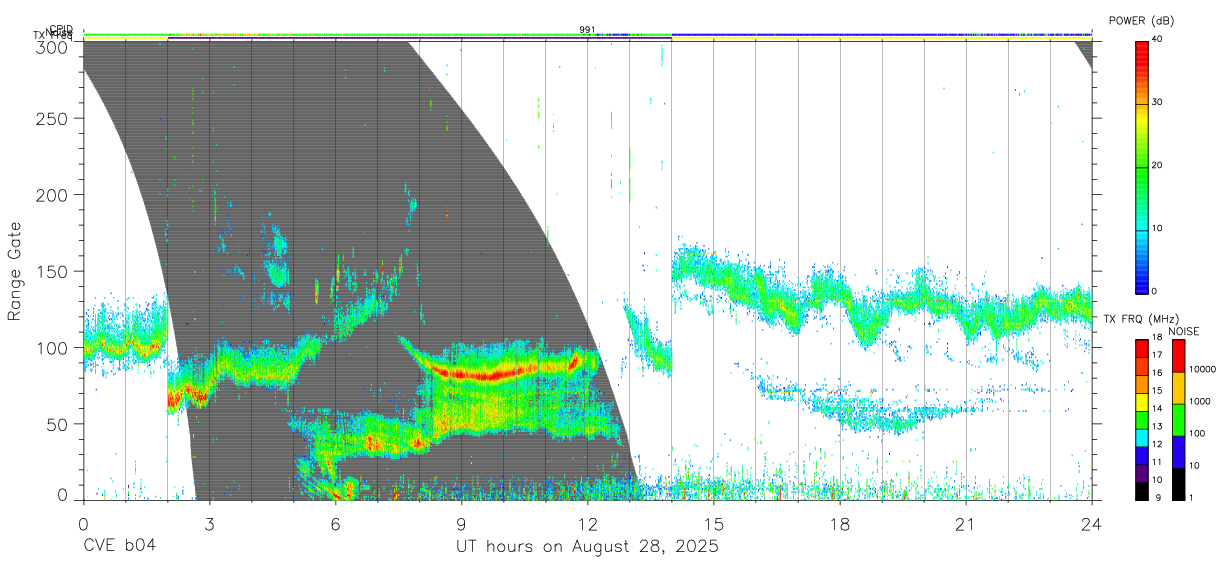Screen dimensions: 1228x567
Task: Click the NOISE legend label
Action: pos(1186,330)
